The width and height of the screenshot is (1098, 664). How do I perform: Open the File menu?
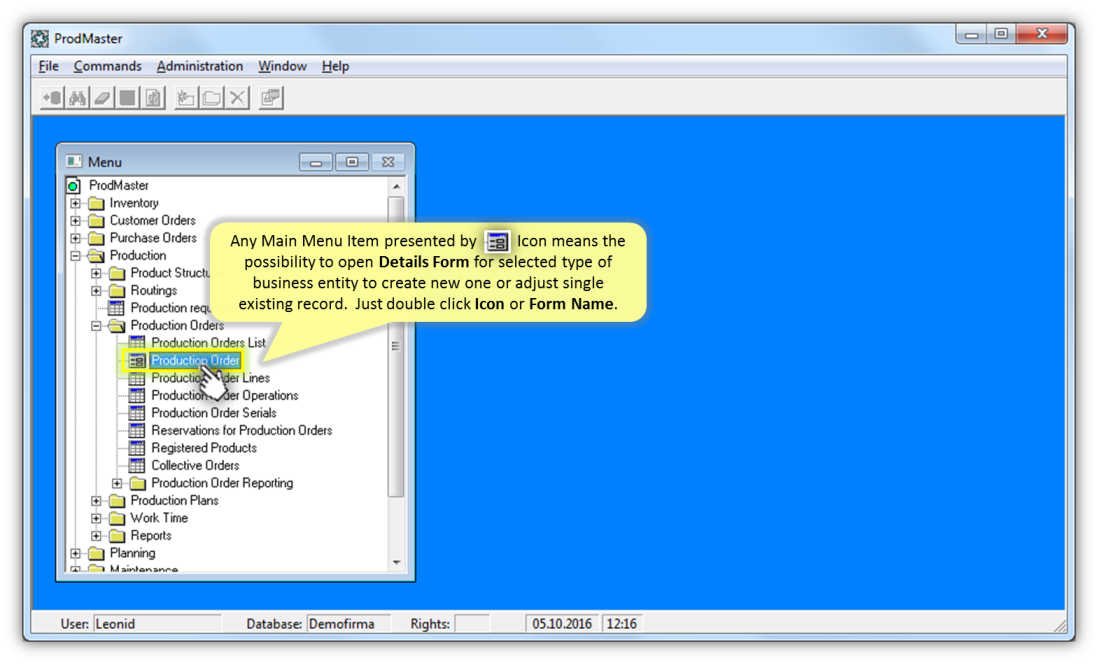[48, 66]
